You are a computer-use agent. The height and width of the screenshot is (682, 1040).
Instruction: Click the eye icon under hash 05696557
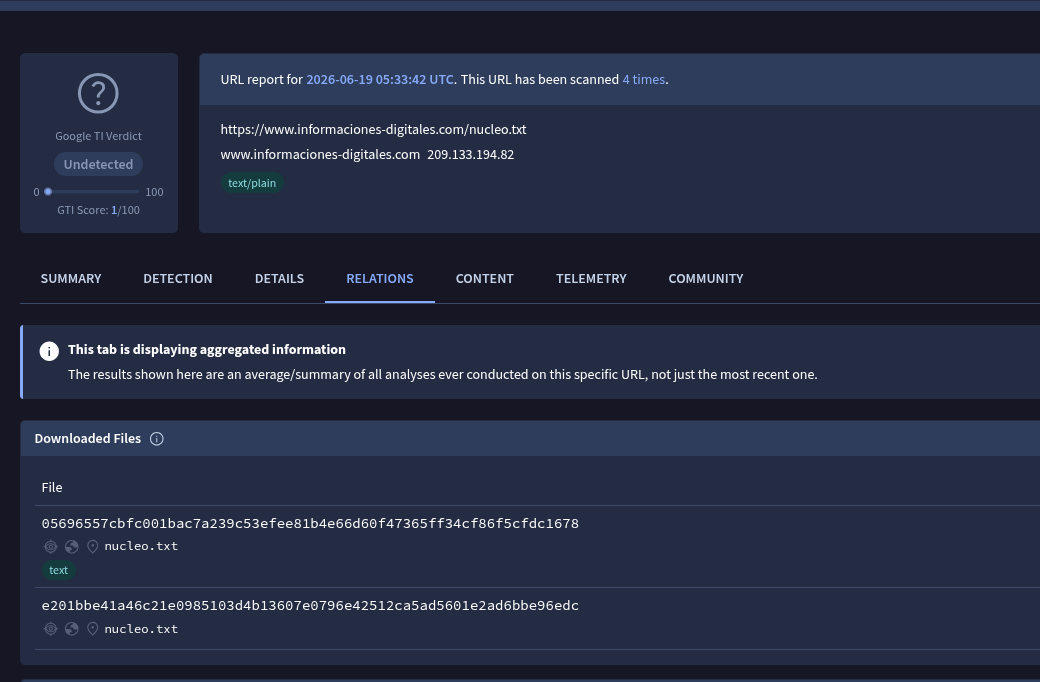tap(50, 547)
